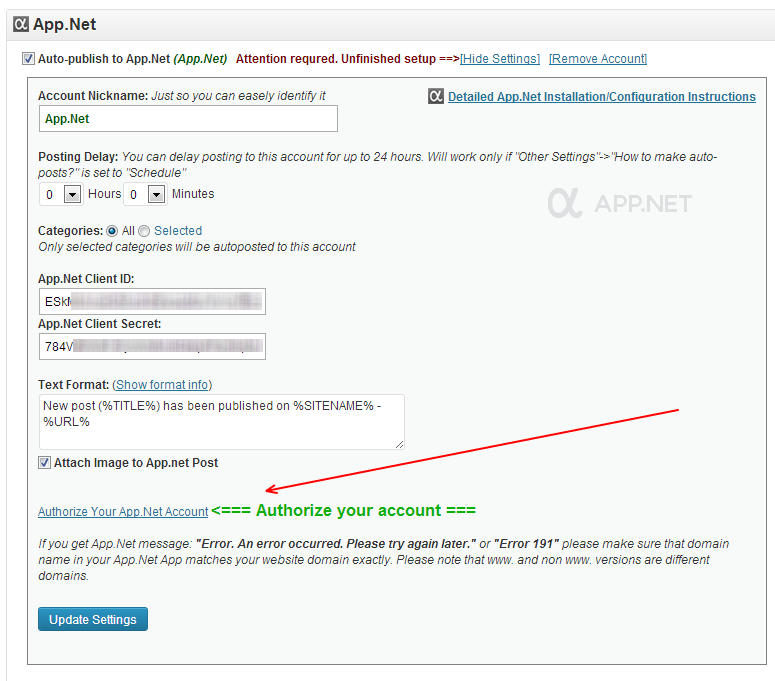The width and height of the screenshot is (775, 681).
Task: Click inside the Text Format textarea
Action: [222, 422]
